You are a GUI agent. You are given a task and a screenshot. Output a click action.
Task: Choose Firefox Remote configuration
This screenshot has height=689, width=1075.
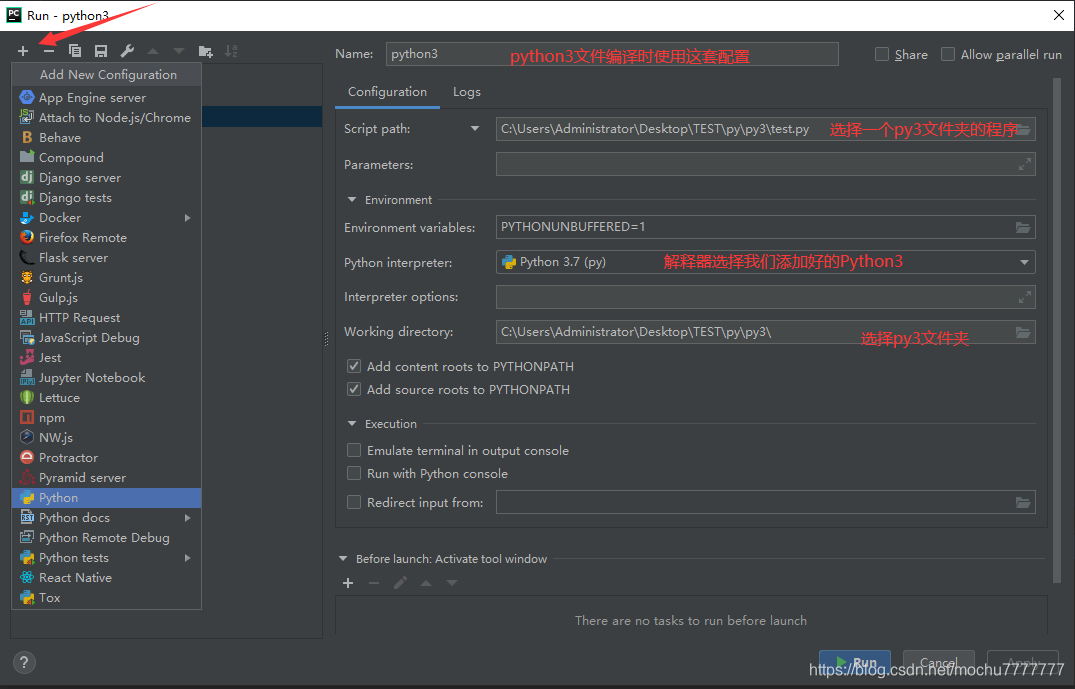pos(106,237)
